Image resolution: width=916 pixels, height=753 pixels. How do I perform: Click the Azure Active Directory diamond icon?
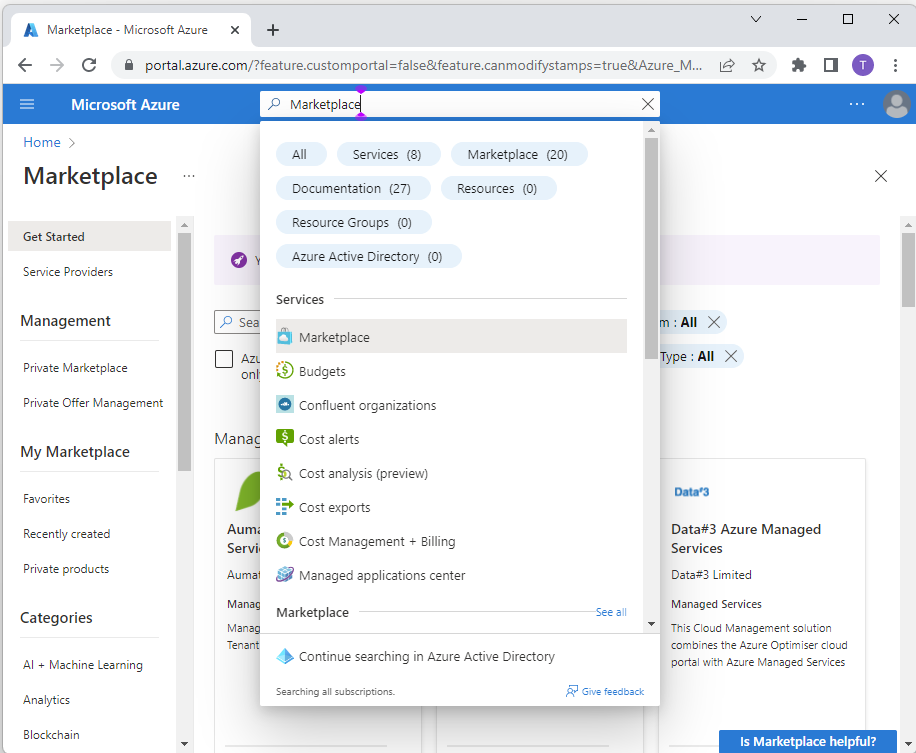point(284,656)
